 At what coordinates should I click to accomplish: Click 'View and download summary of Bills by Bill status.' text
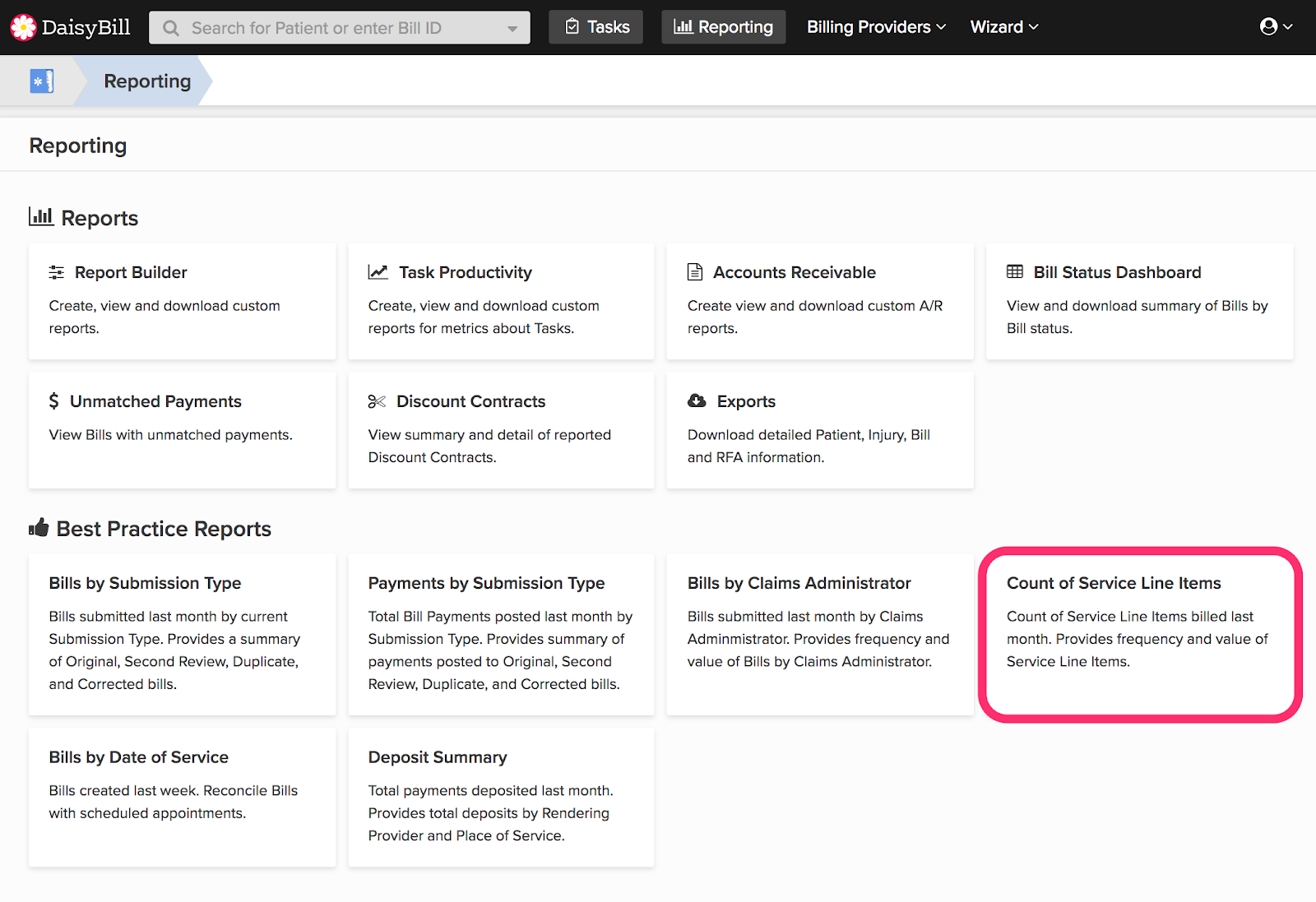pos(1138,317)
